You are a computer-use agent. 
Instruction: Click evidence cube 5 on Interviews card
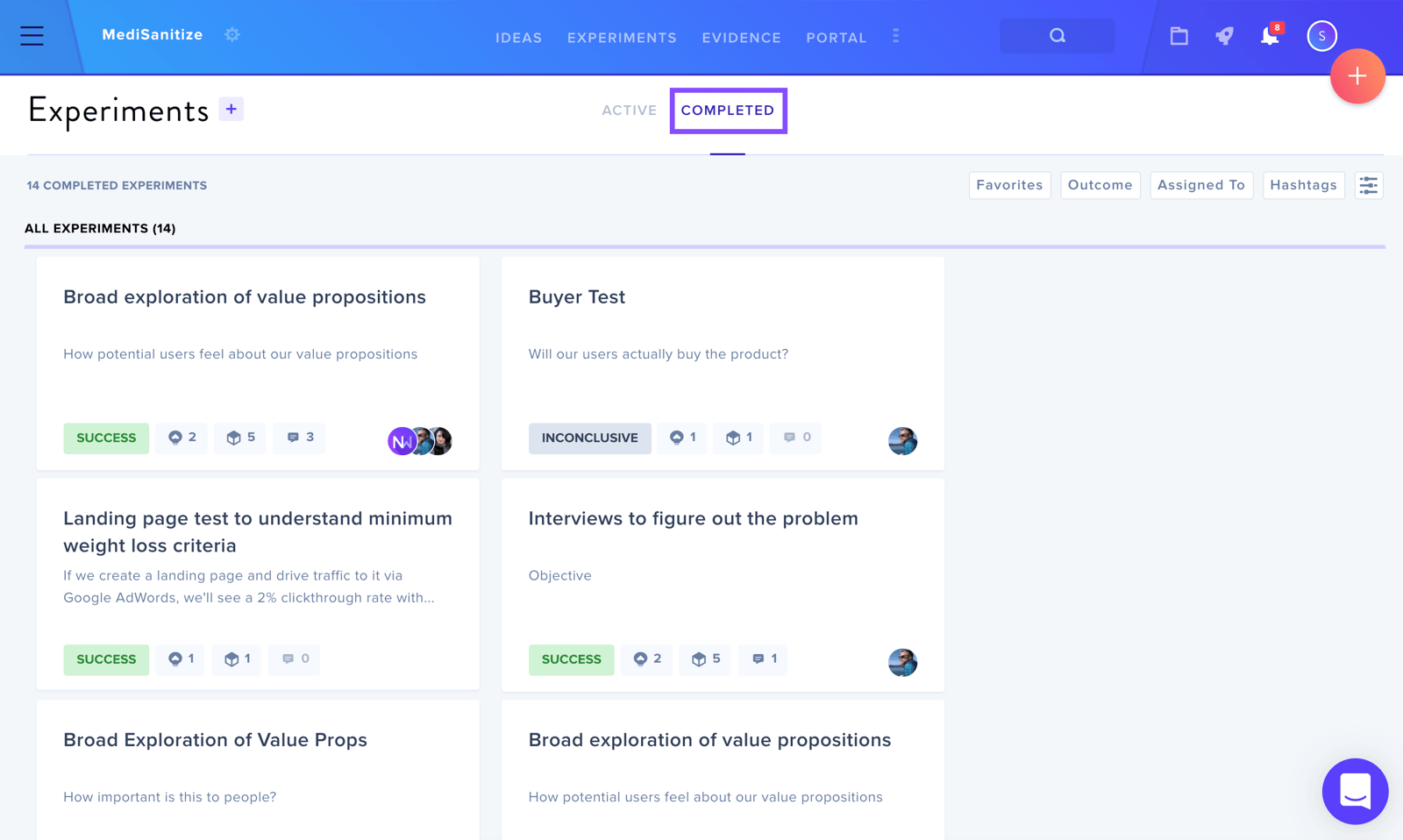pos(705,659)
